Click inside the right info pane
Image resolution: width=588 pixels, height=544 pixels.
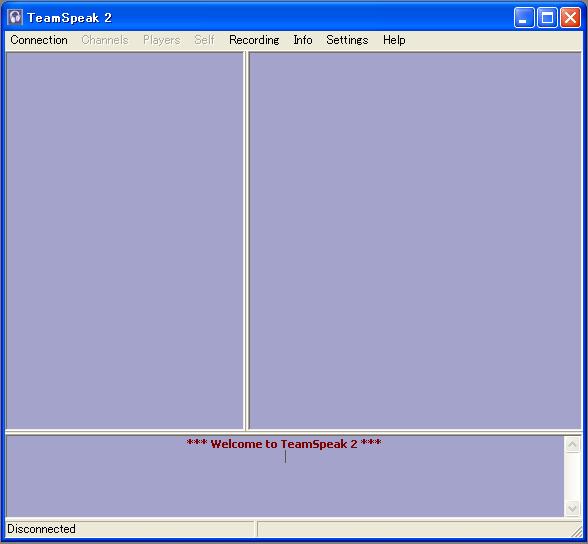(x=415, y=240)
